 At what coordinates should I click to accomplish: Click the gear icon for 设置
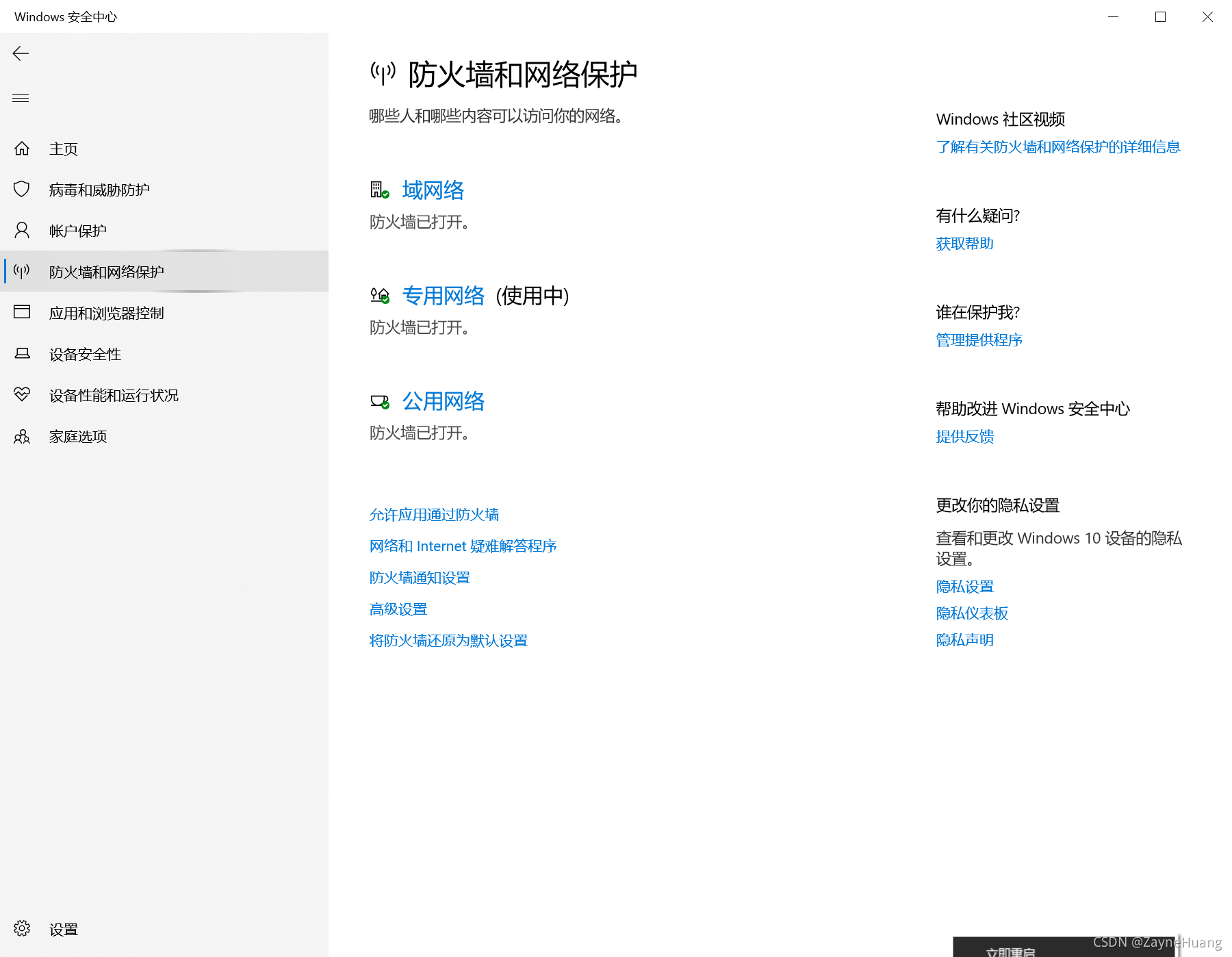click(x=22, y=928)
